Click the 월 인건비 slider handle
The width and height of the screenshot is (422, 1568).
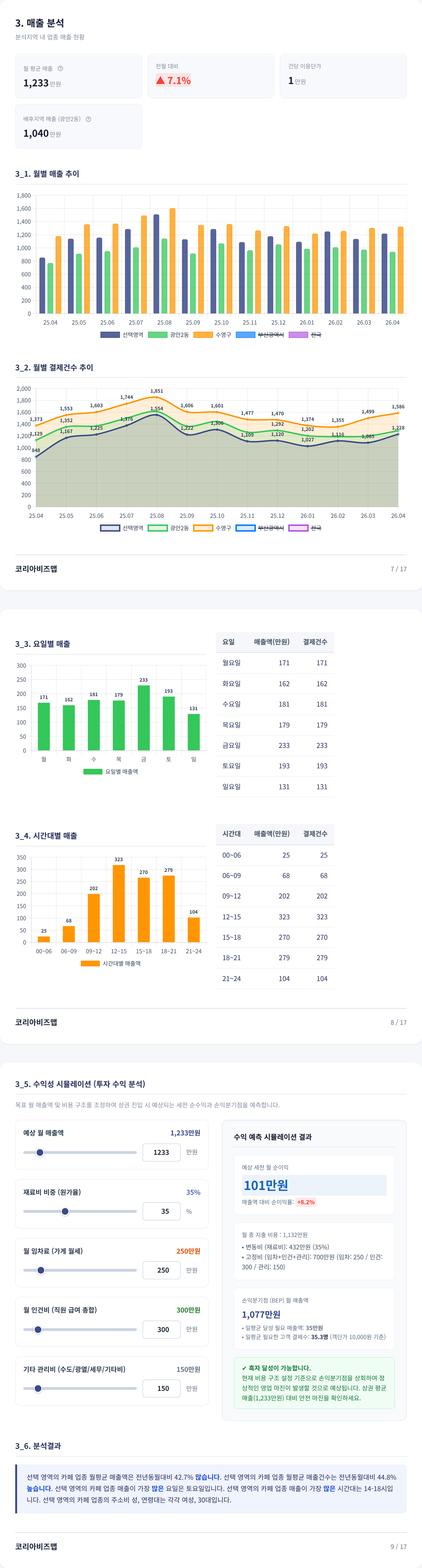click(x=38, y=1329)
